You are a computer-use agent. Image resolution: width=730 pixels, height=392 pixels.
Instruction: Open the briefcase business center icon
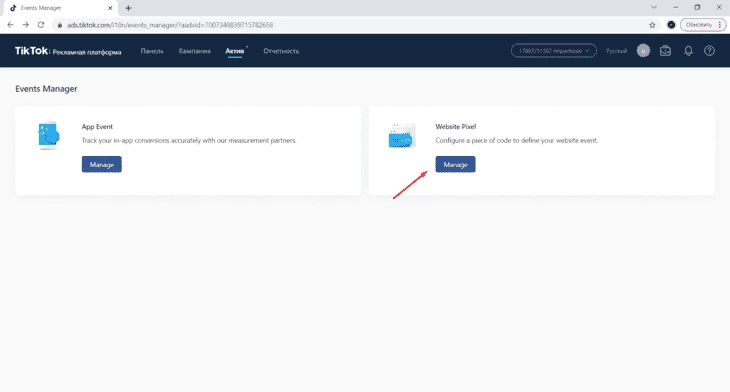665,51
